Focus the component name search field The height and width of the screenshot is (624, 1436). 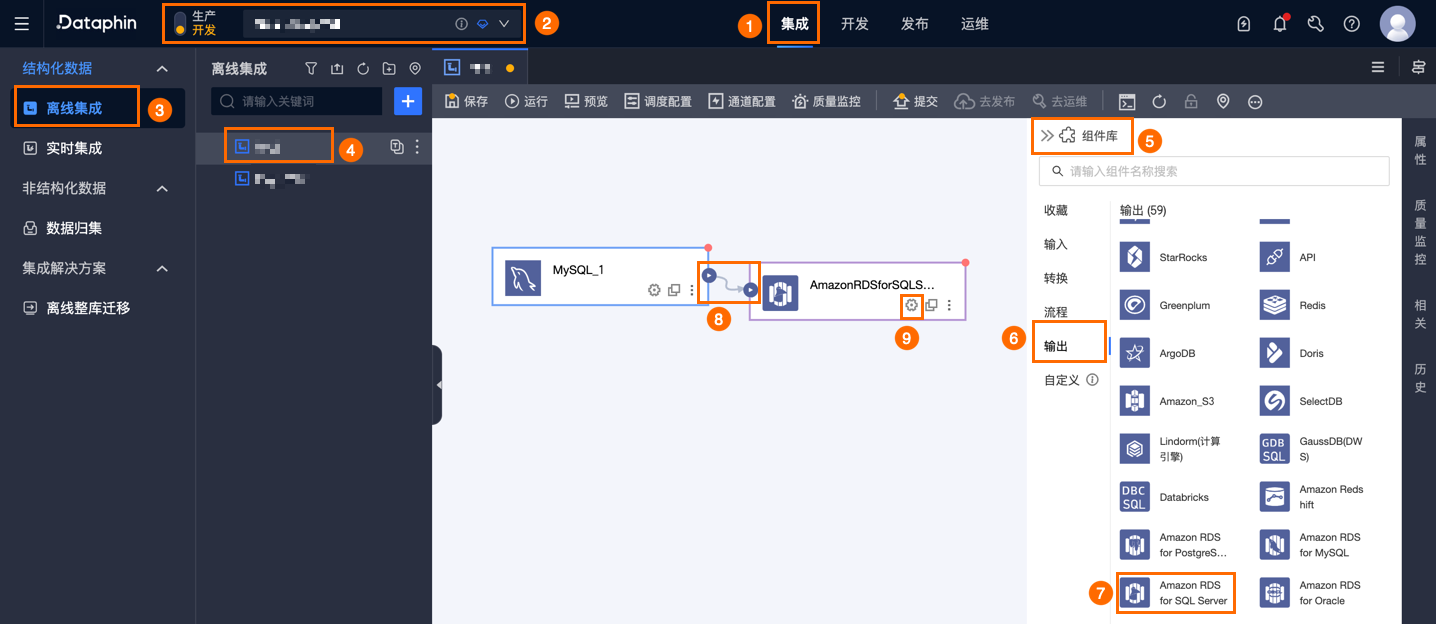pyautogui.click(x=1214, y=171)
